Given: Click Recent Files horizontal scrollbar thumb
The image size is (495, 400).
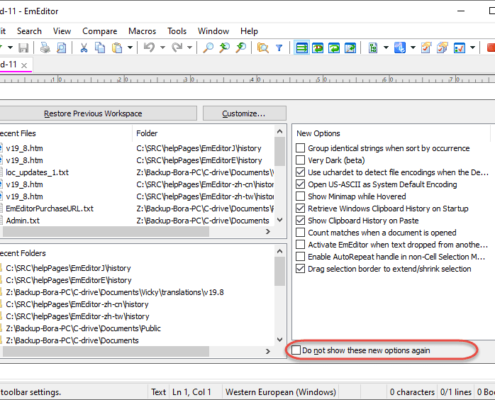Looking at the screenshot, I should [105, 231].
